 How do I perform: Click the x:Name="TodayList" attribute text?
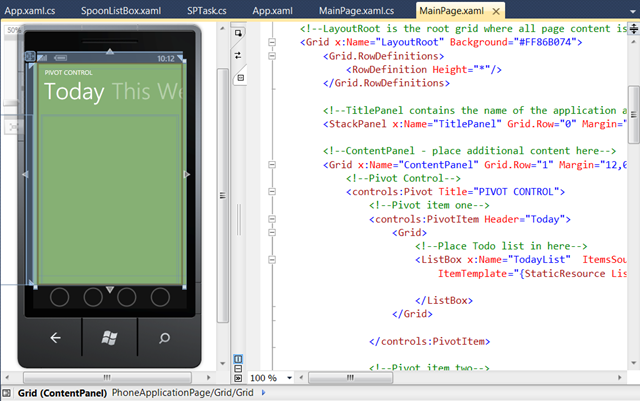pyautogui.click(x=519, y=260)
